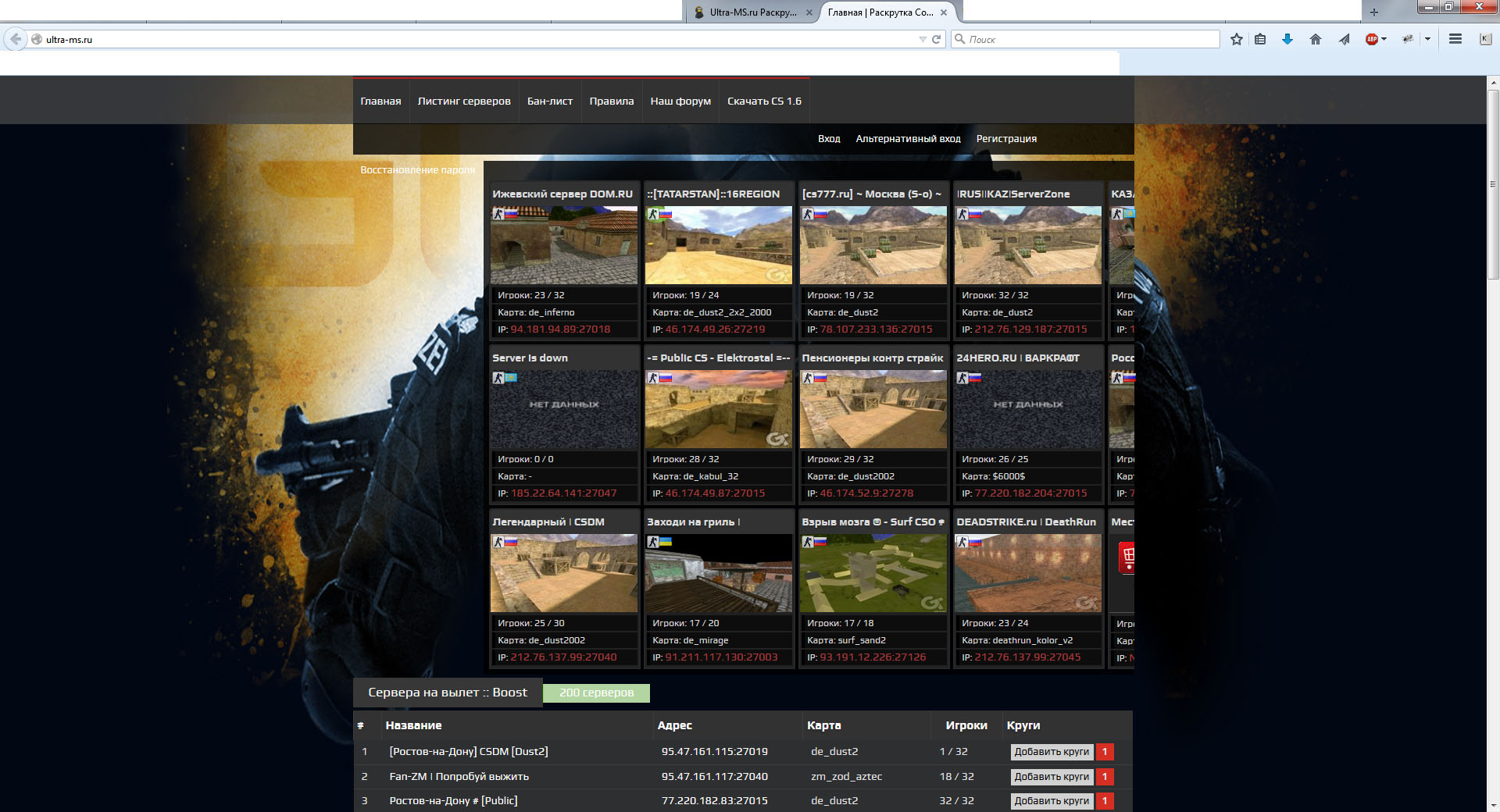Screen dimensions: 1500x812
Task: Click the CS icon on Легендарный | CSDM card
Action: click(498, 542)
